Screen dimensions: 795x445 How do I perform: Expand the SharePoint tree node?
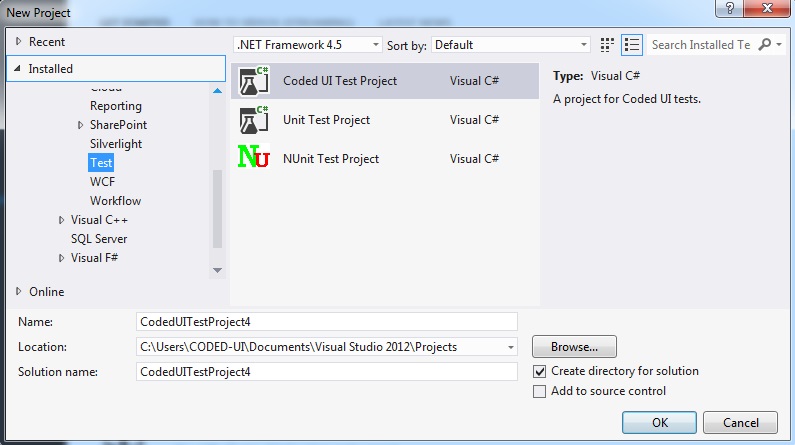click(80, 125)
